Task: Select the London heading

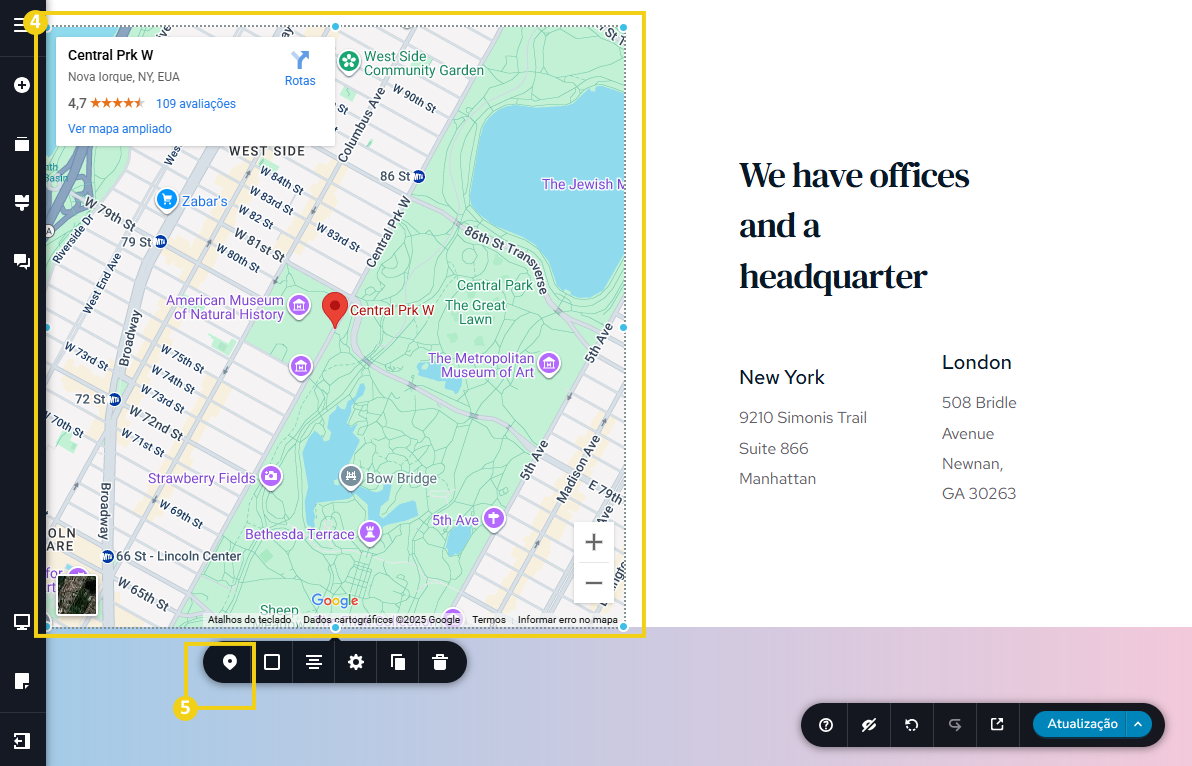Action: [977, 362]
